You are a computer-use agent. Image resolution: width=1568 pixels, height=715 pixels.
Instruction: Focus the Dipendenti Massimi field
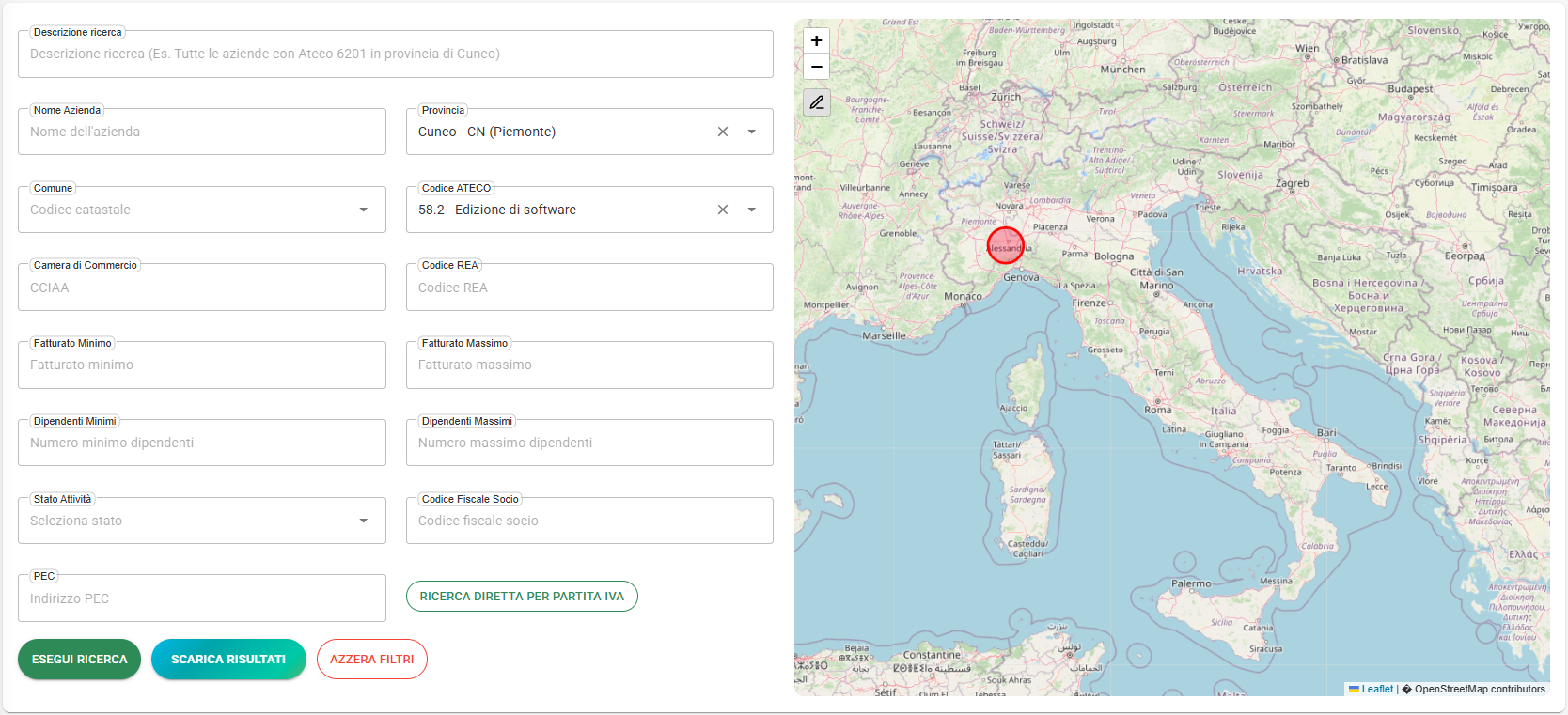coord(589,443)
